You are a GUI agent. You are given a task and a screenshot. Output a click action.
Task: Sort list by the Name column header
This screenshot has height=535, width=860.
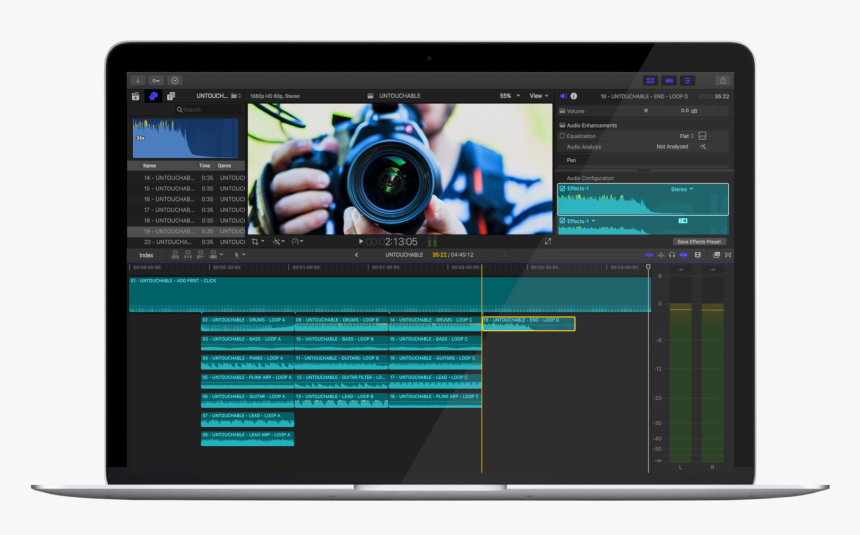pyautogui.click(x=149, y=166)
